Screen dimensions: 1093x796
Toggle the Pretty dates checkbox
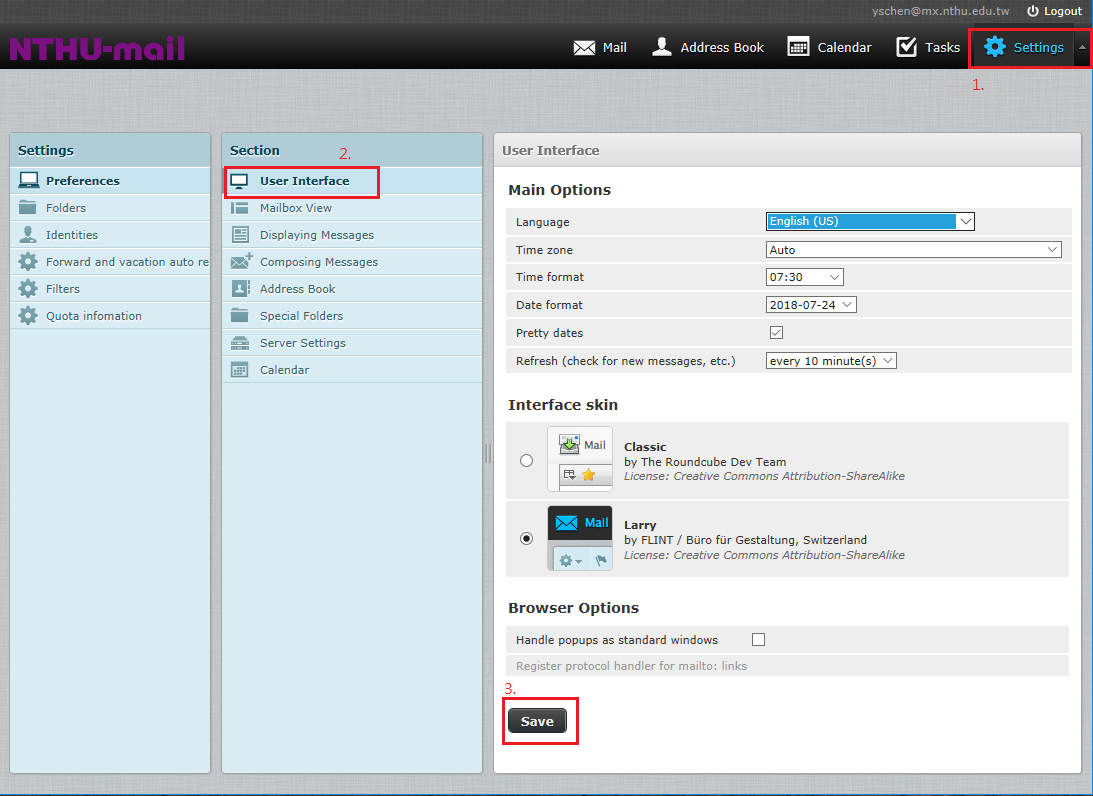coord(776,333)
